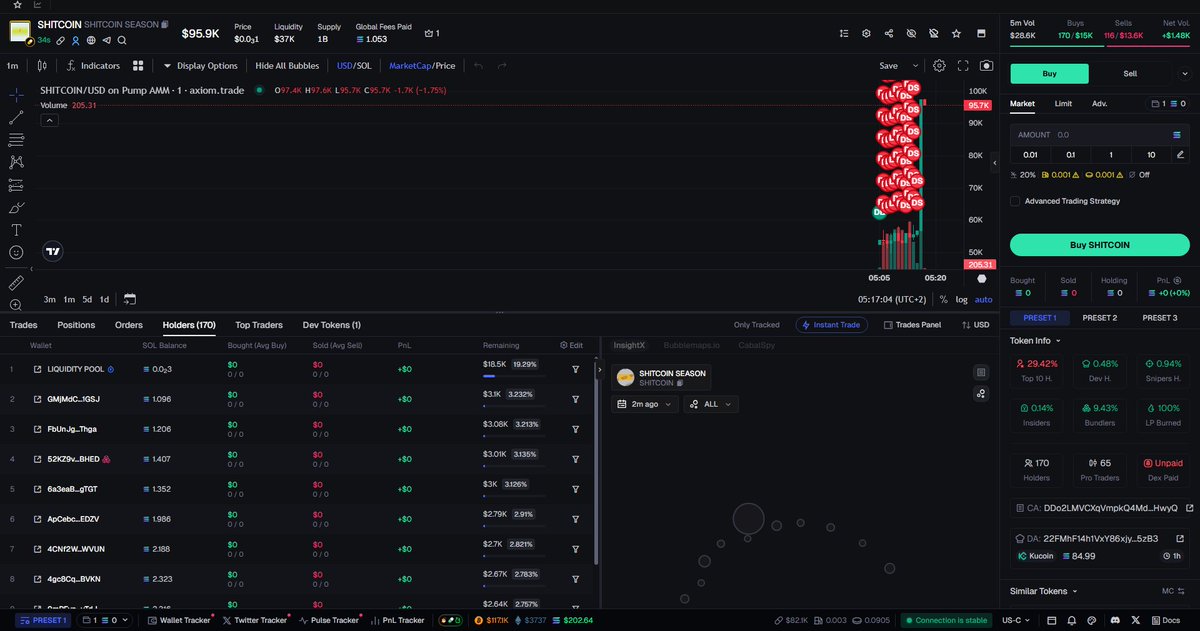Select the Limit order tab

pos(1063,103)
